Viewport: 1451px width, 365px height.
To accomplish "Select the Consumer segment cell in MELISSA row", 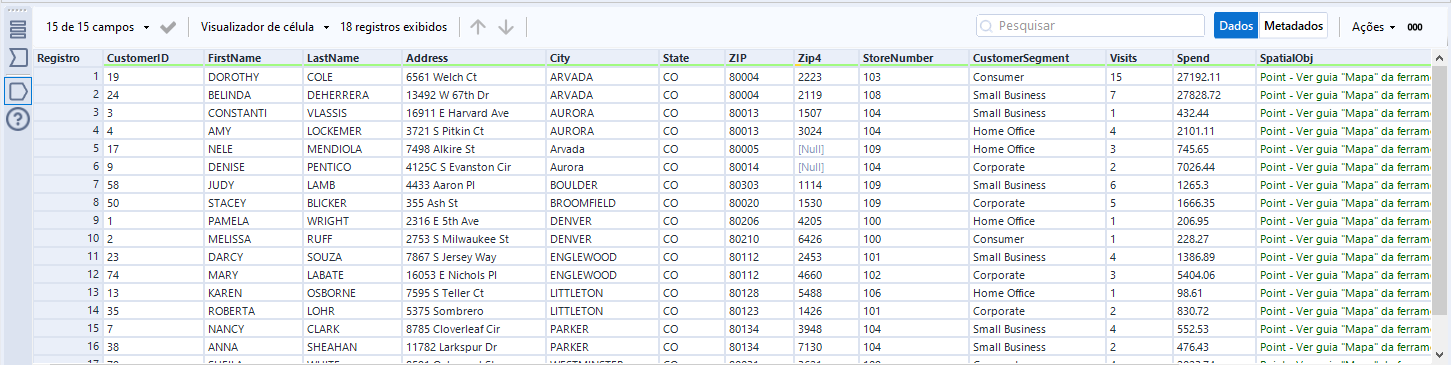I will click(1038, 239).
